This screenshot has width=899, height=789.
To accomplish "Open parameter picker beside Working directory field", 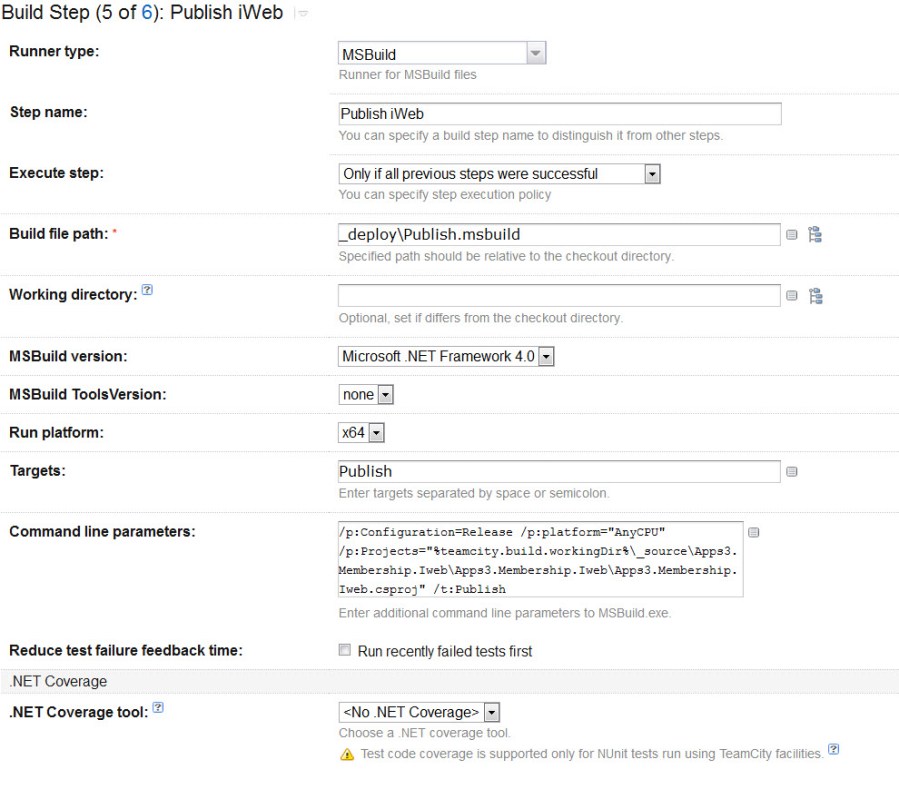I will (792, 296).
